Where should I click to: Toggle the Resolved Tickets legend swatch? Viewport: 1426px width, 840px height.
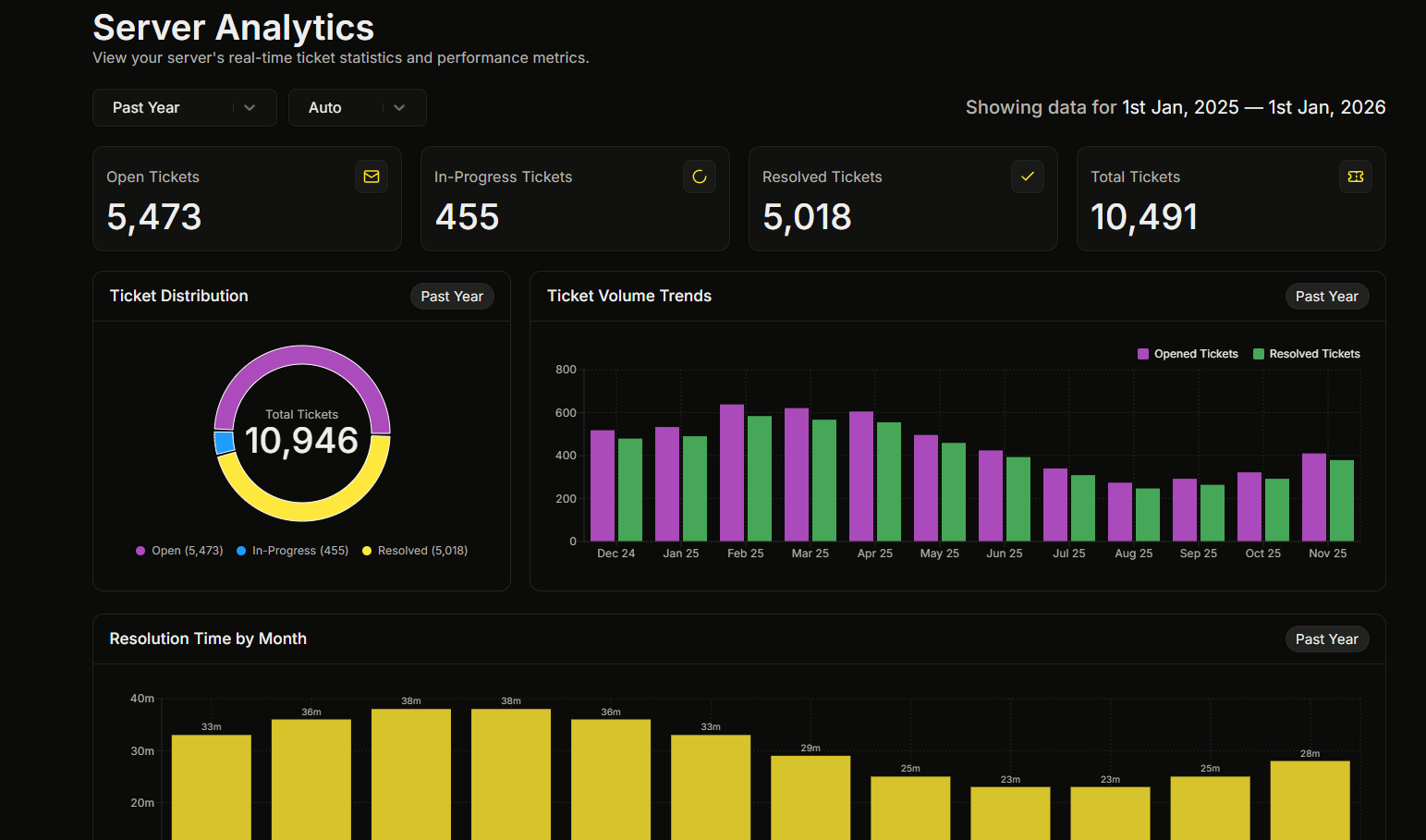click(1259, 354)
